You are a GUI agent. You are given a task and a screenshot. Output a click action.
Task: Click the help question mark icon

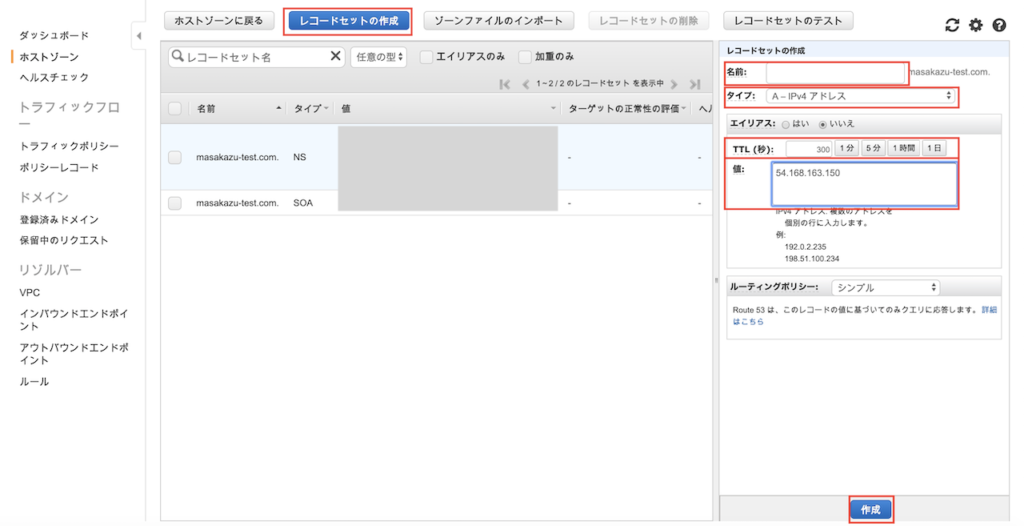(998, 25)
